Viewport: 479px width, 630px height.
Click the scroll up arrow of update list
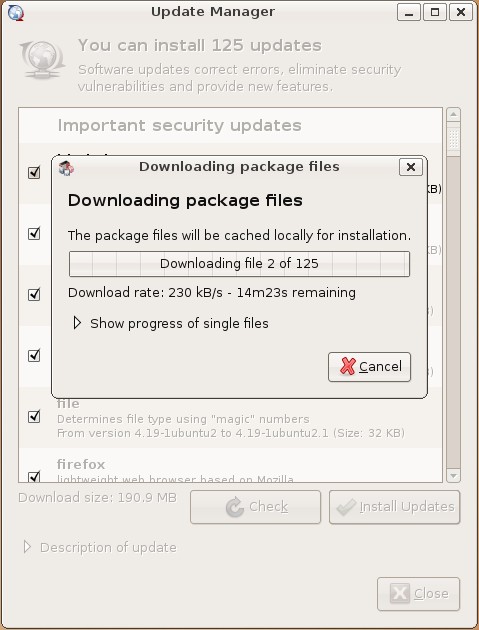pos(453,115)
